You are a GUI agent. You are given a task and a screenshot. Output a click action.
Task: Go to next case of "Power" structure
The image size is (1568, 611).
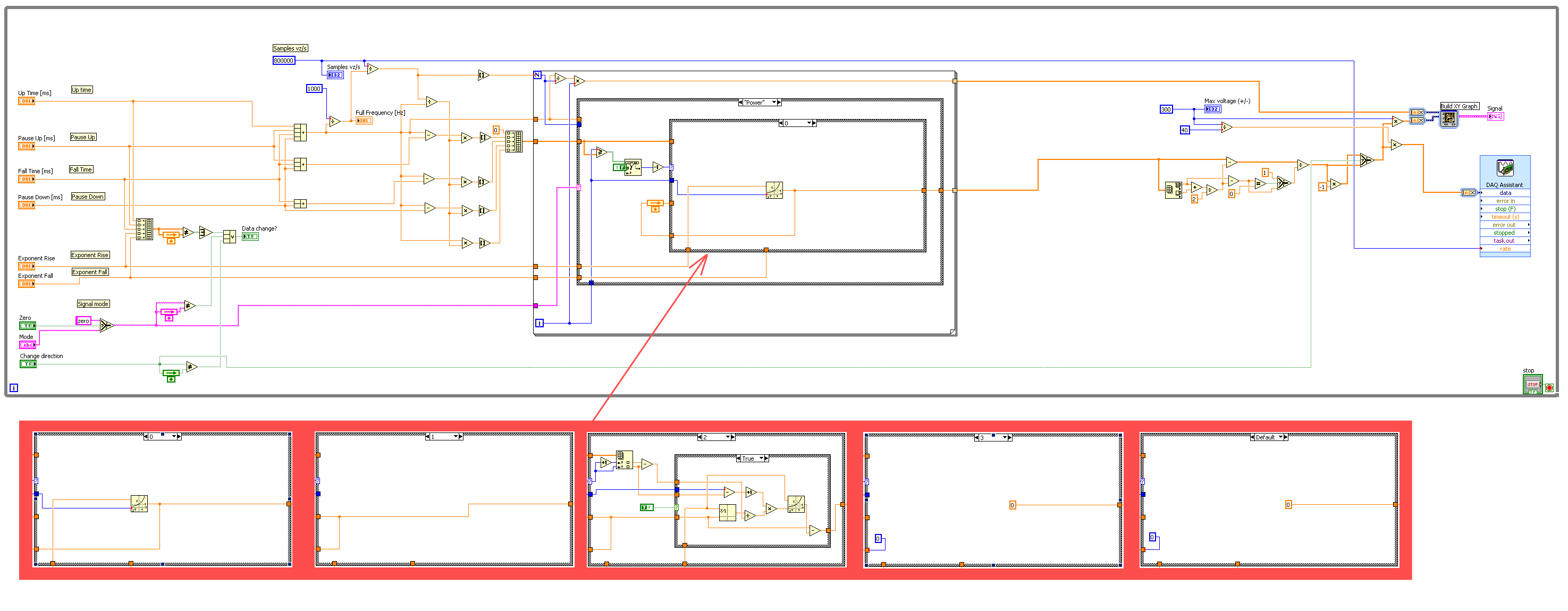[x=779, y=102]
